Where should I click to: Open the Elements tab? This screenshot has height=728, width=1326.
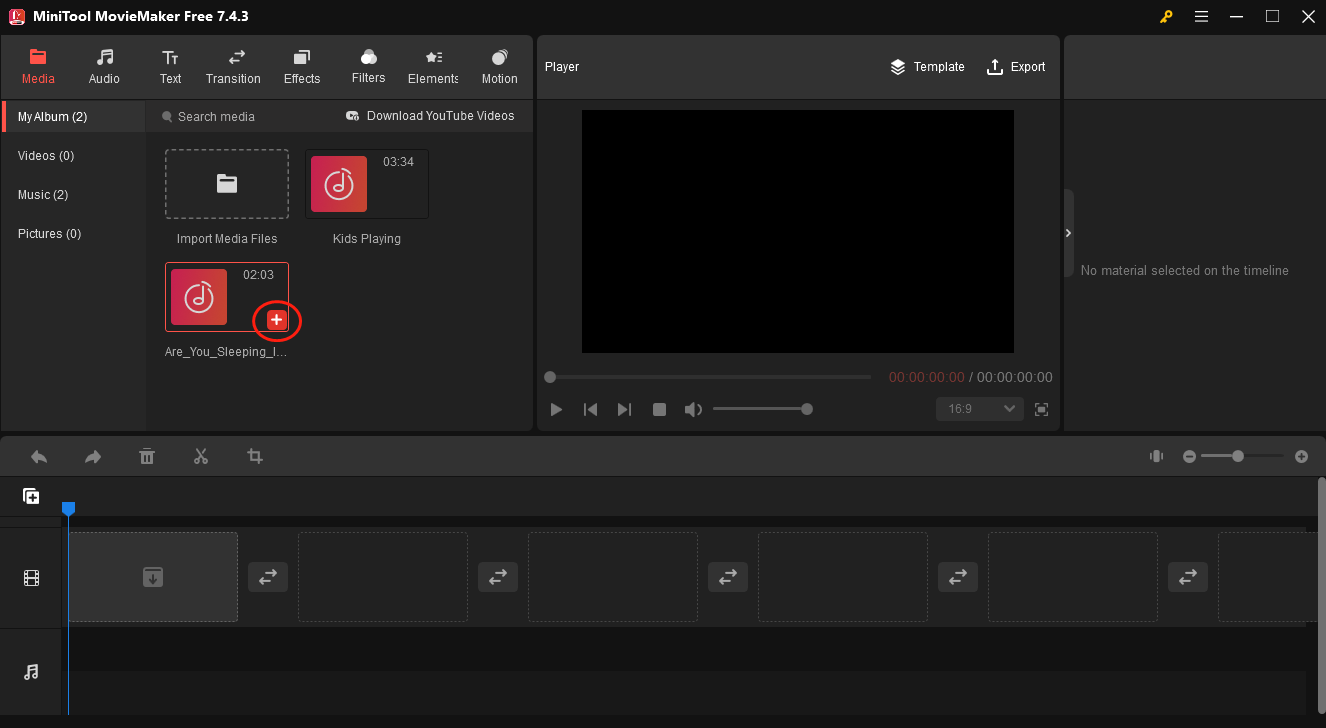tap(433, 67)
